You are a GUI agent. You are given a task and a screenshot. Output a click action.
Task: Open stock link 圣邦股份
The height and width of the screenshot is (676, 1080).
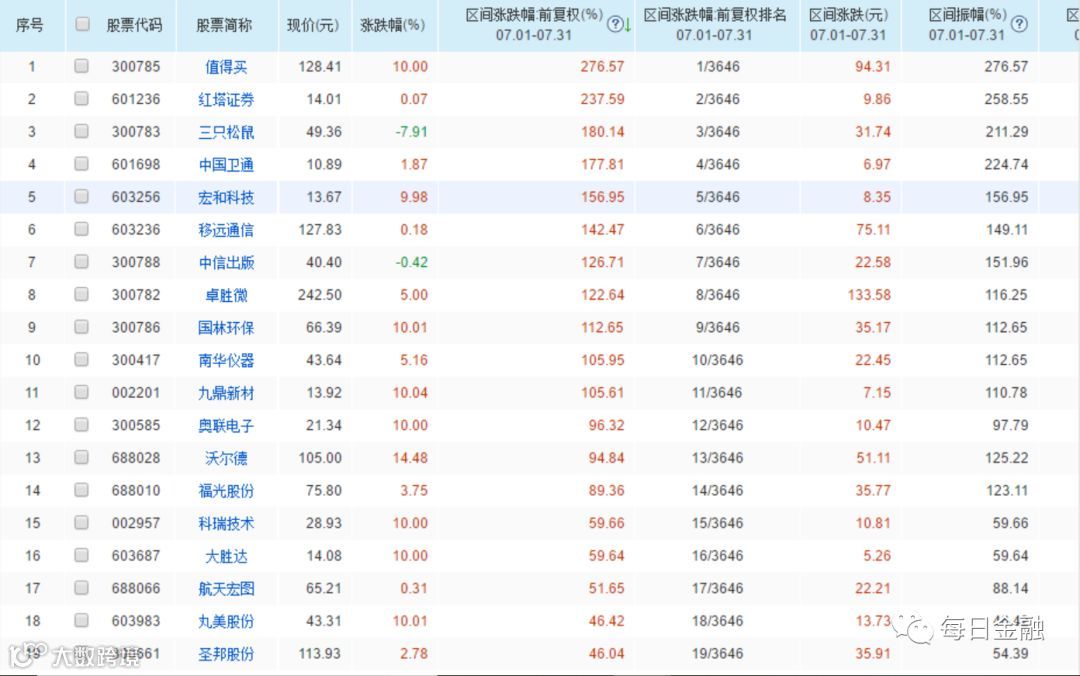[226, 654]
